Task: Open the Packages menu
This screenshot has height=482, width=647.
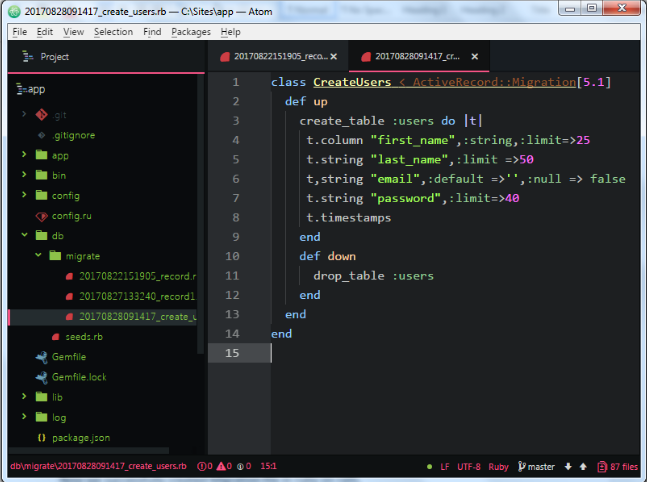Action: coord(190,32)
